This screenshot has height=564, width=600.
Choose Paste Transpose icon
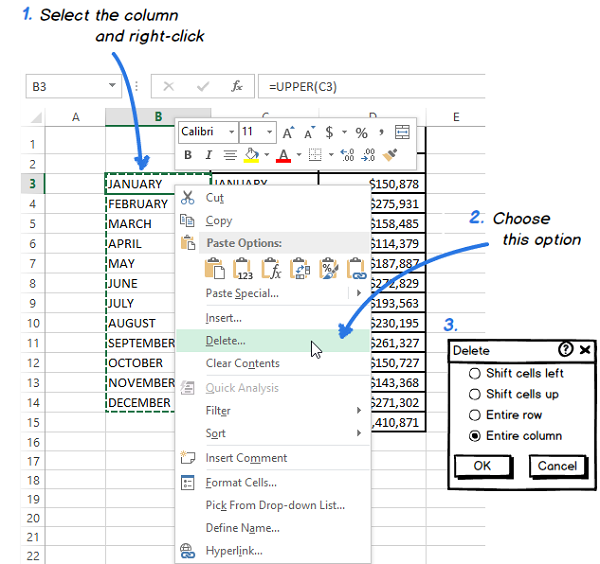pyautogui.click(x=300, y=268)
